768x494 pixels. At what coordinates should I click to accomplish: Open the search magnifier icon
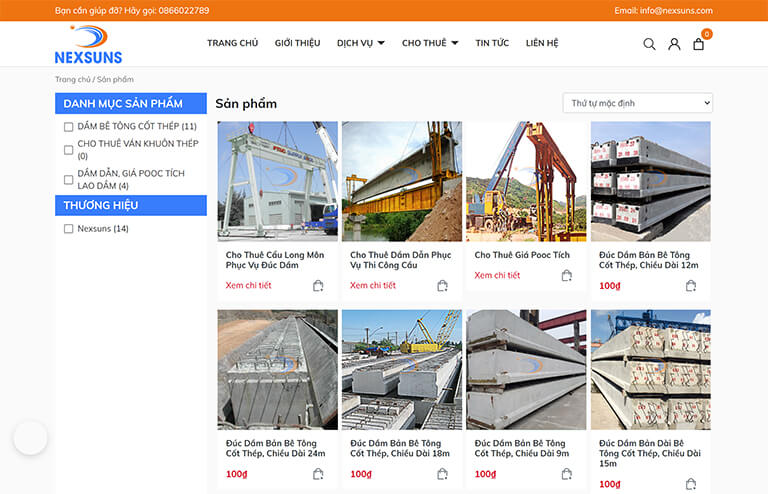tap(649, 44)
